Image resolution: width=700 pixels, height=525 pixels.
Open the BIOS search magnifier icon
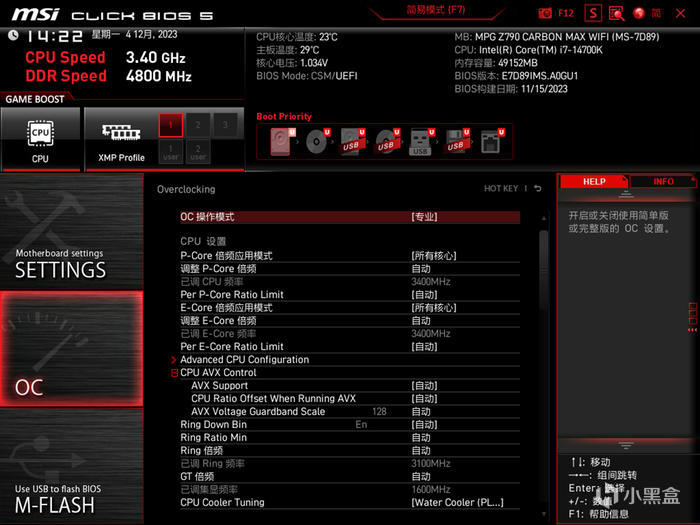[616, 13]
